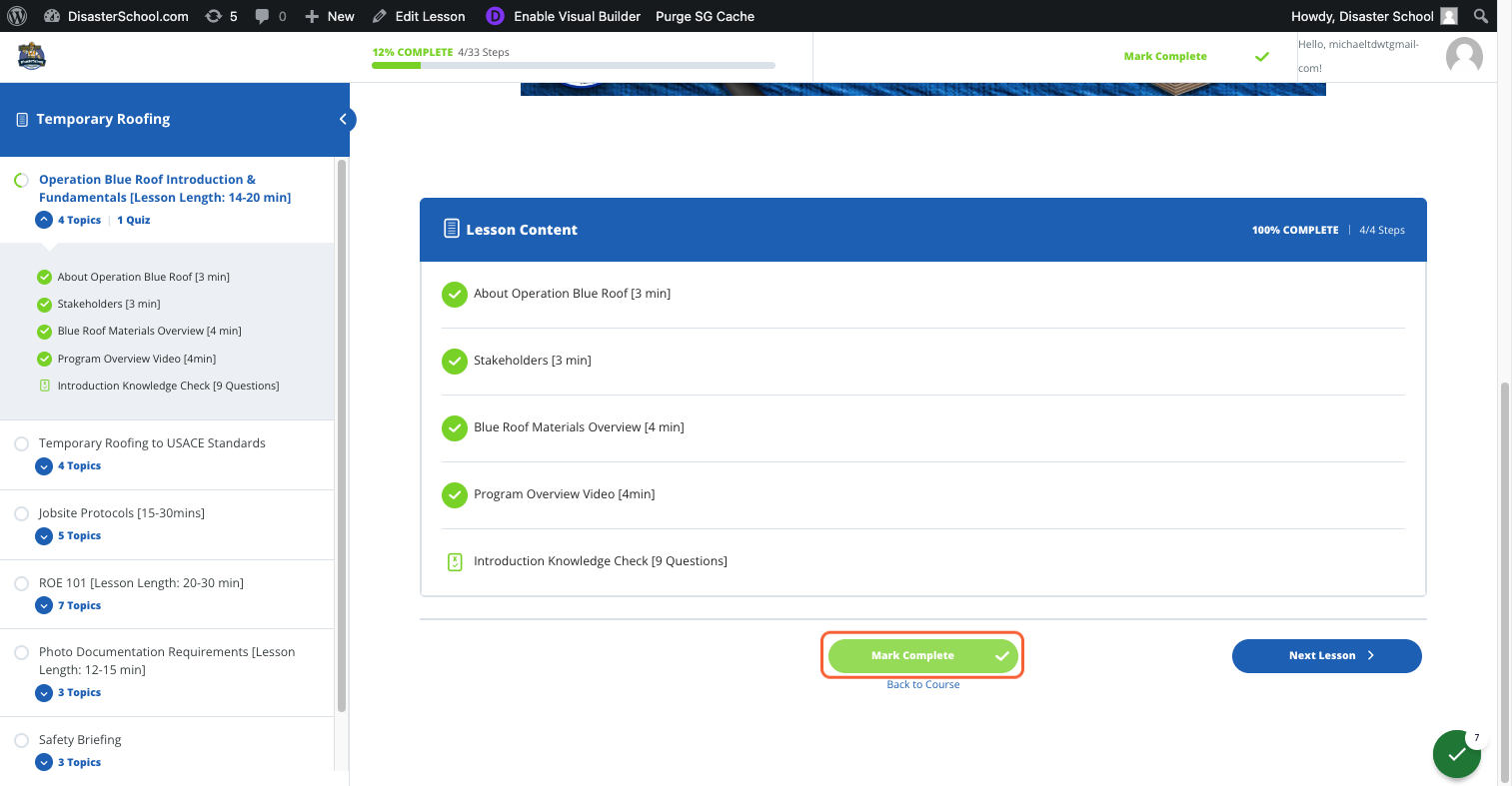Click Edit Lesson in admin bar
This screenshot has width=1512, height=786.
pos(419,16)
